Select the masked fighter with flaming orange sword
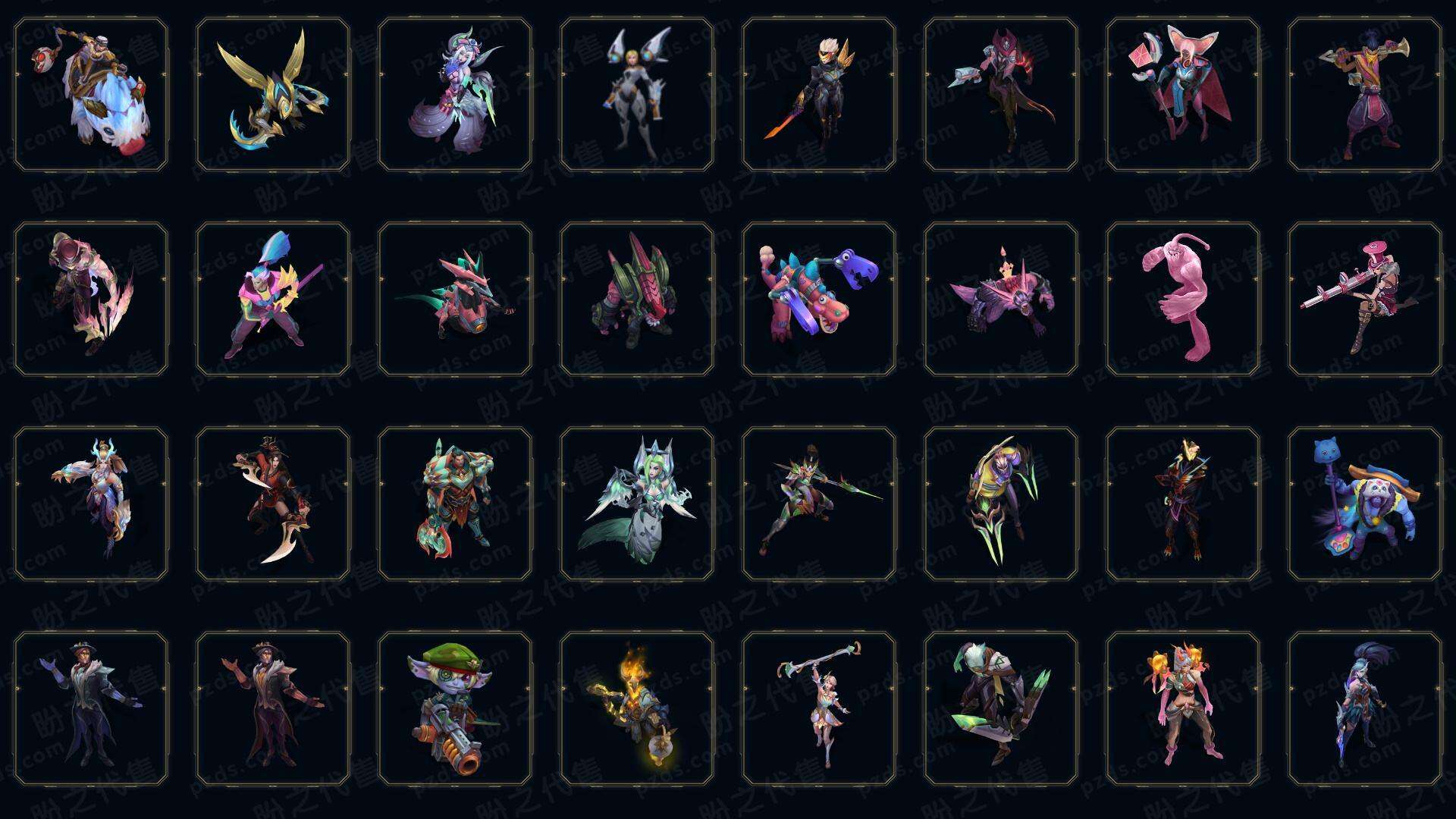Screen dimensions: 1456x819 pyautogui.click(x=819, y=95)
